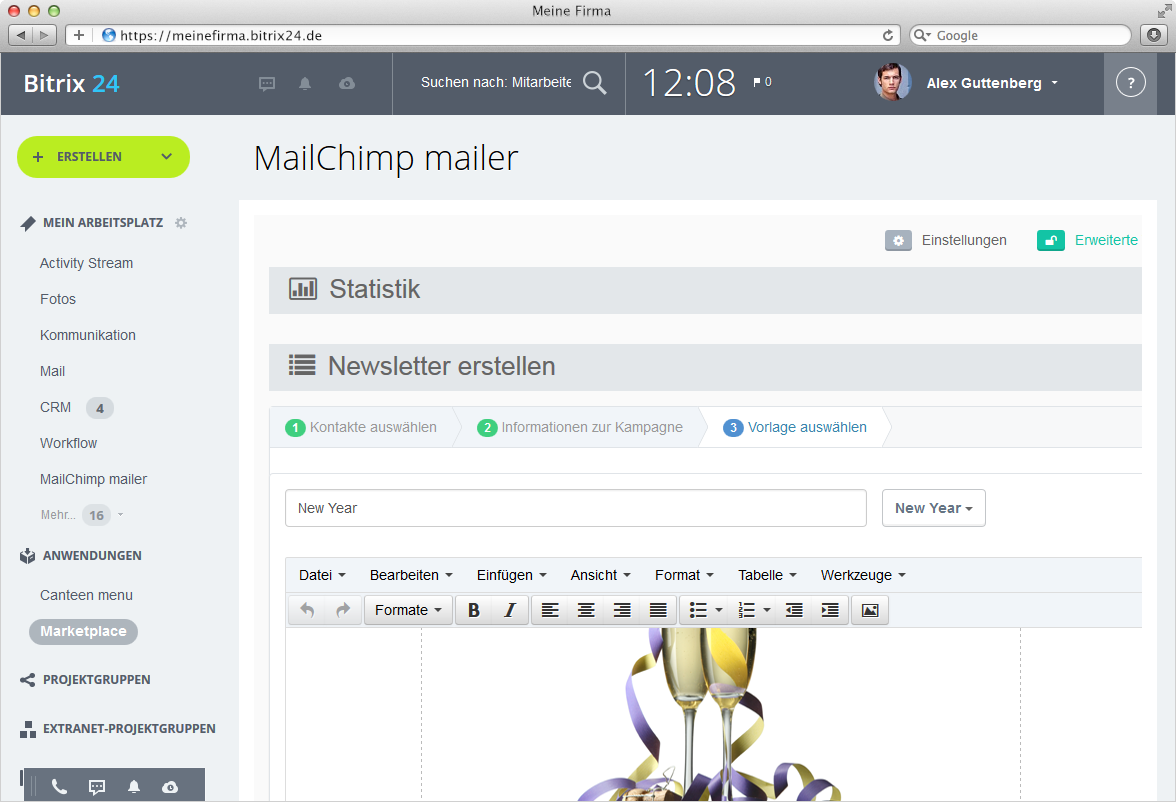This screenshot has width=1176, height=802.
Task: Decrease indent in editor
Action: pos(794,610)
